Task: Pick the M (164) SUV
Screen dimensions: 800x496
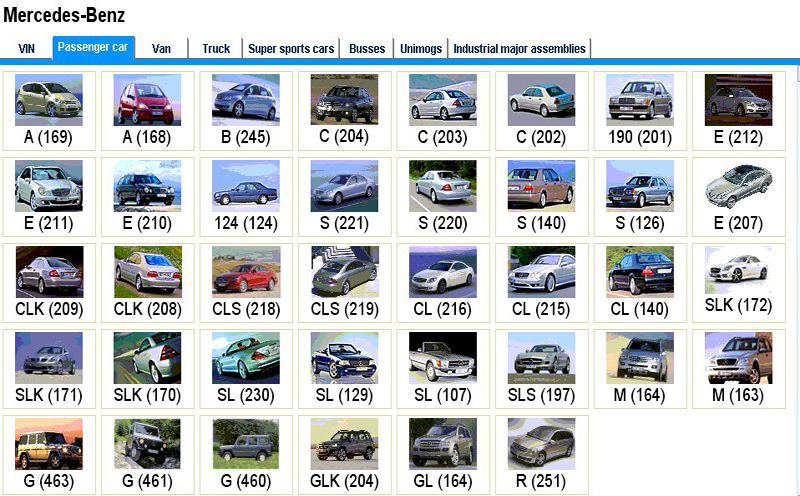Action: (640, 369)
